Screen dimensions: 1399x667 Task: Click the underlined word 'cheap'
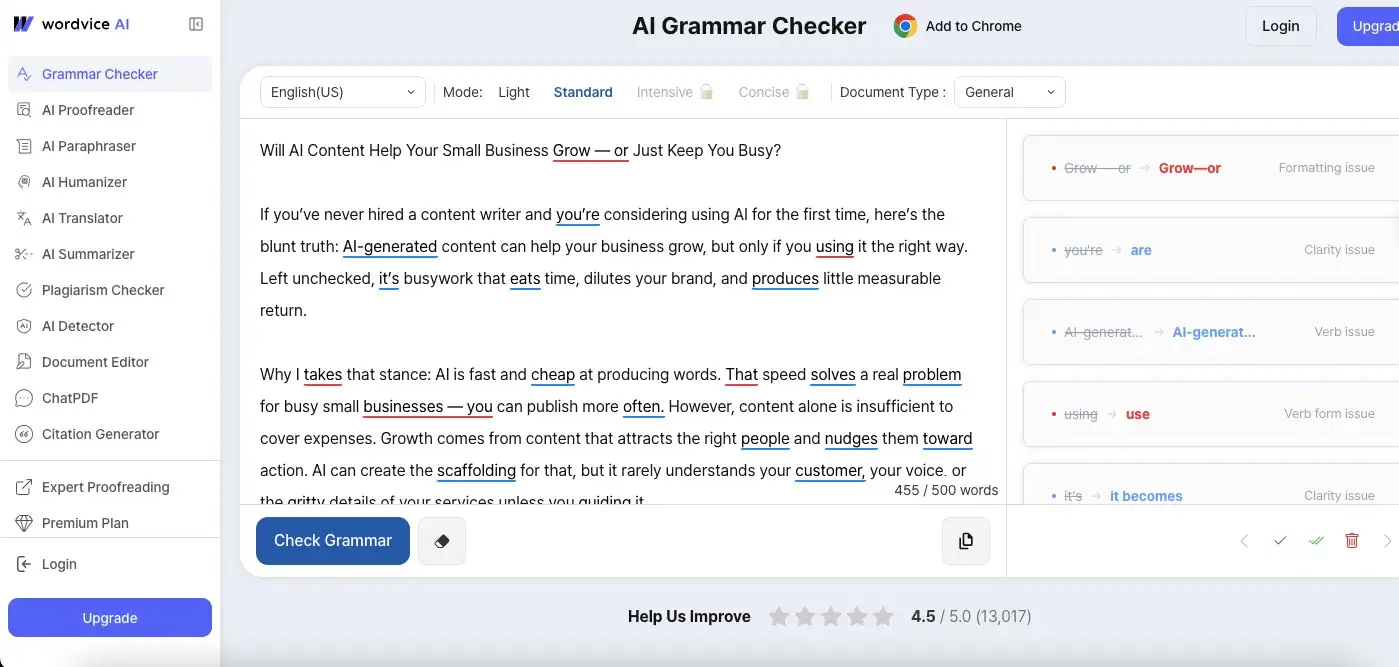(x=553, y=375)
